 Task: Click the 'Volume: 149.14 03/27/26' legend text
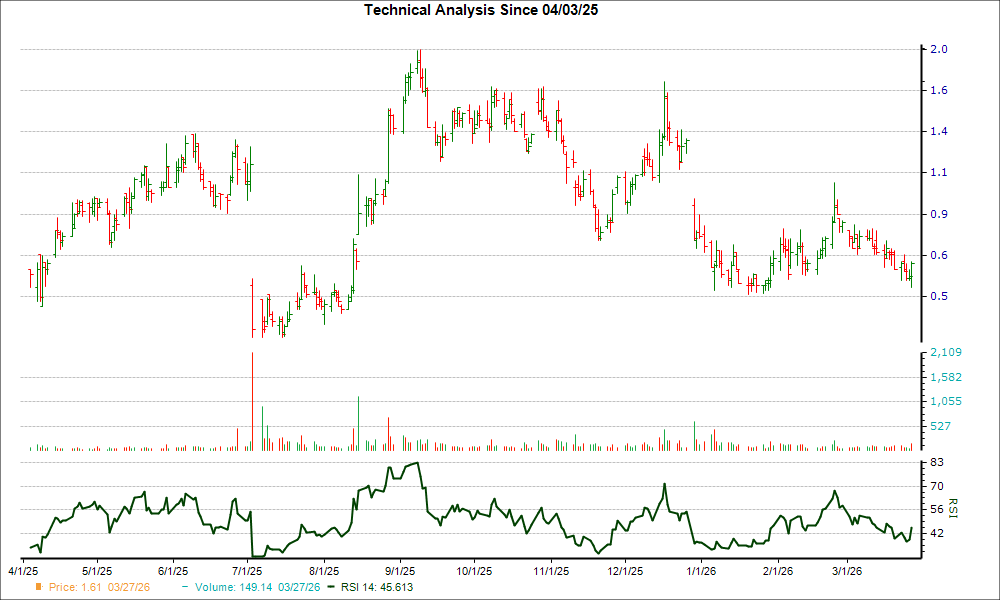pos(258,587)
